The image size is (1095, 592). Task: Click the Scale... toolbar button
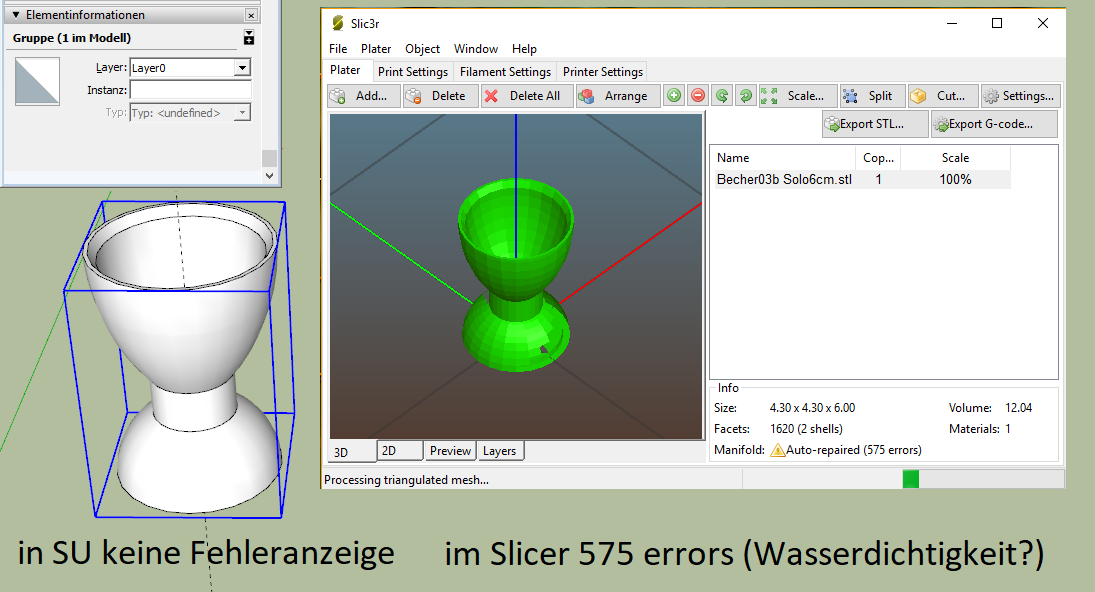click(797, 96)
